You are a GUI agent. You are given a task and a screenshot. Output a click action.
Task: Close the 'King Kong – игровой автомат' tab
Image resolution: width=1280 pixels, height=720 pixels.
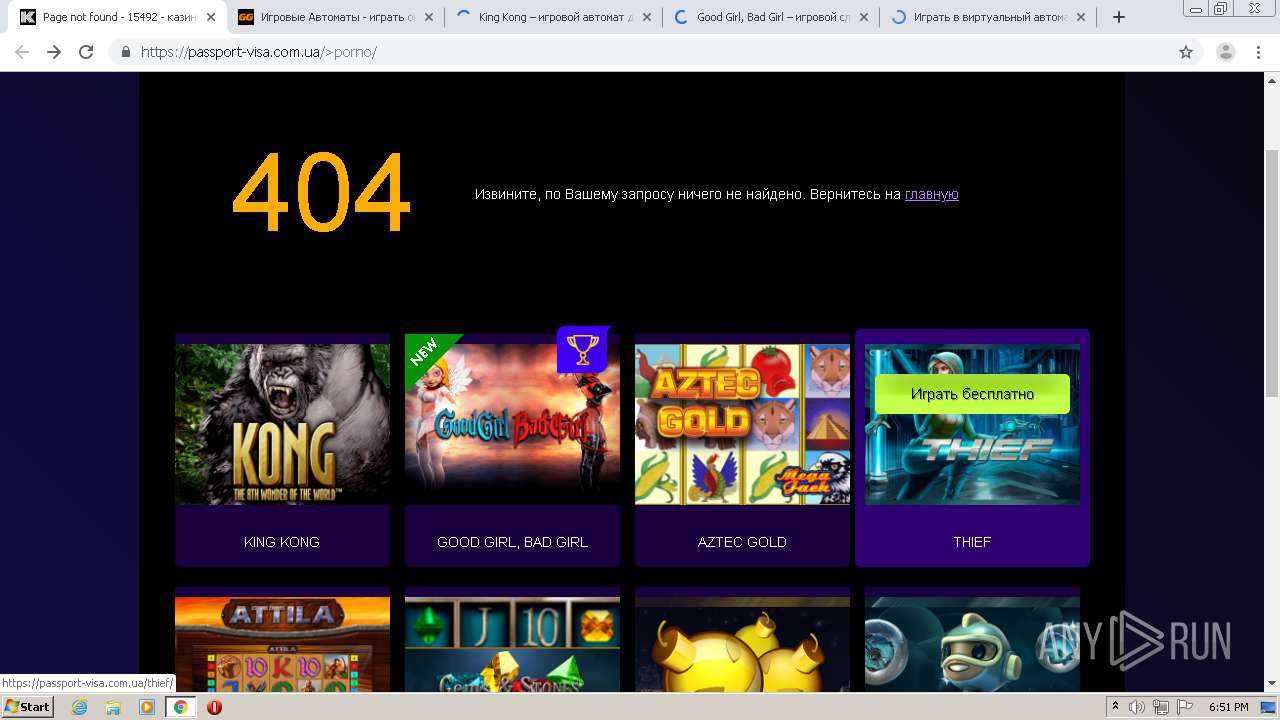tap(647, 17)
